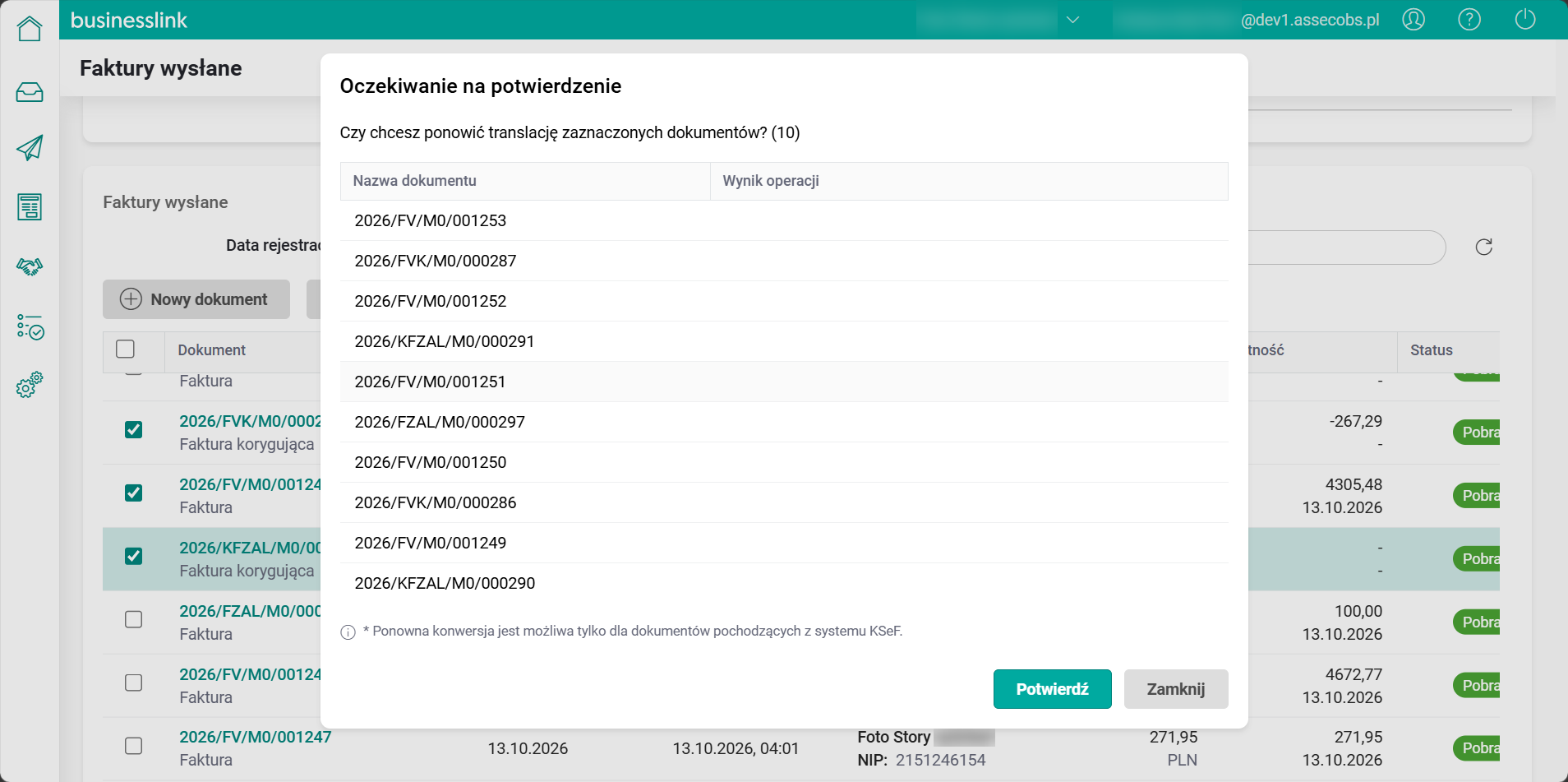
Task: Confirm with the Potwierdź button
Action: pyautogui.click(x=1052, y=689)
